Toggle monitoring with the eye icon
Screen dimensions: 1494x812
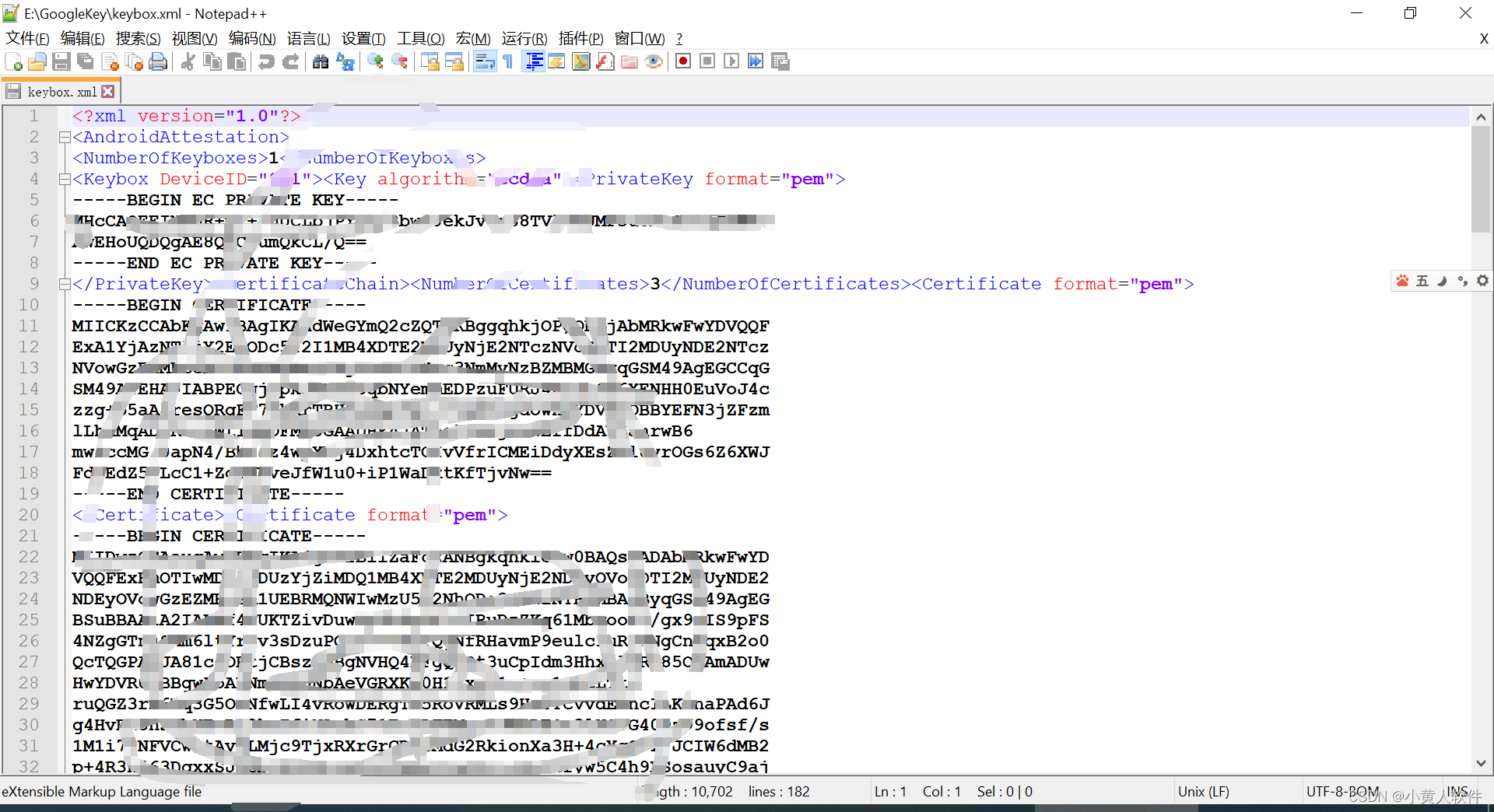(654, 61)
